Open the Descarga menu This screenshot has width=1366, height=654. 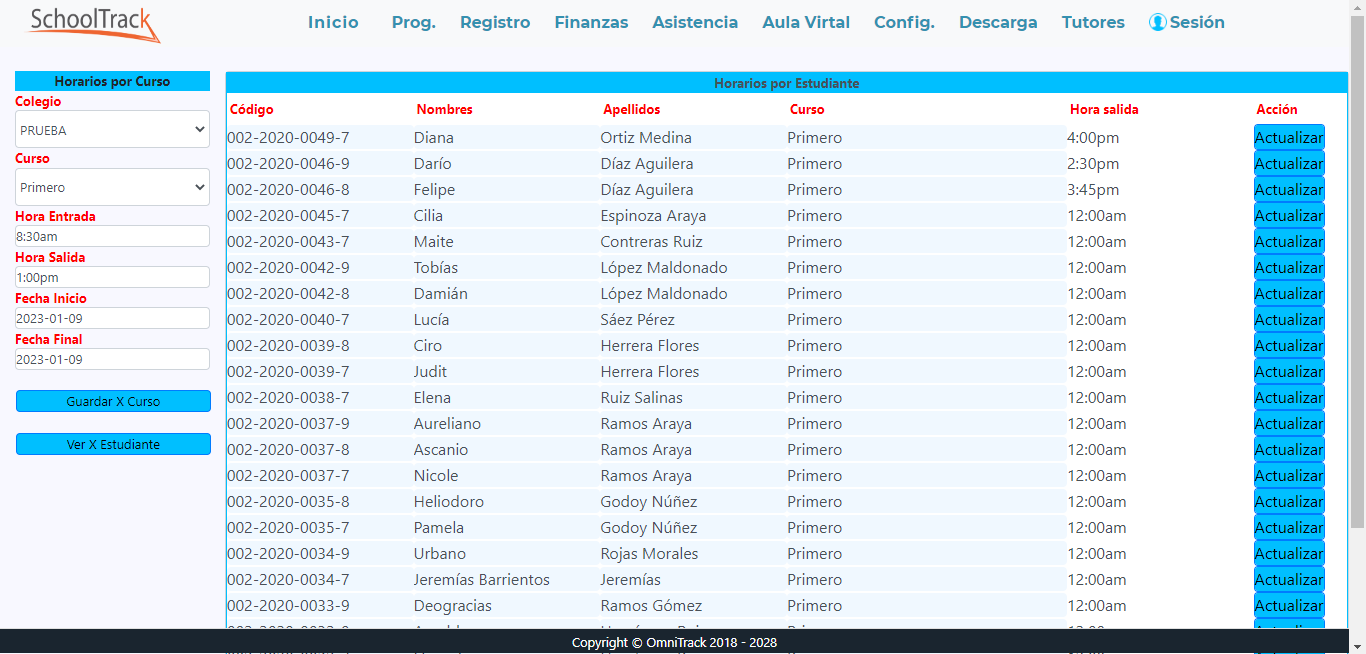coord(998,22)
